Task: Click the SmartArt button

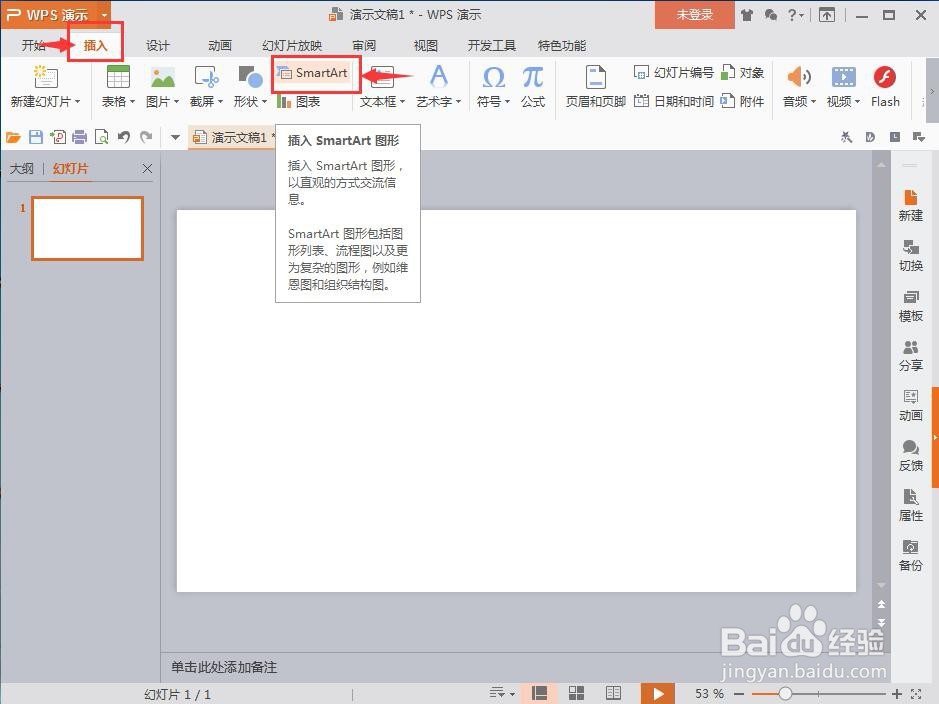Action: 313,73
